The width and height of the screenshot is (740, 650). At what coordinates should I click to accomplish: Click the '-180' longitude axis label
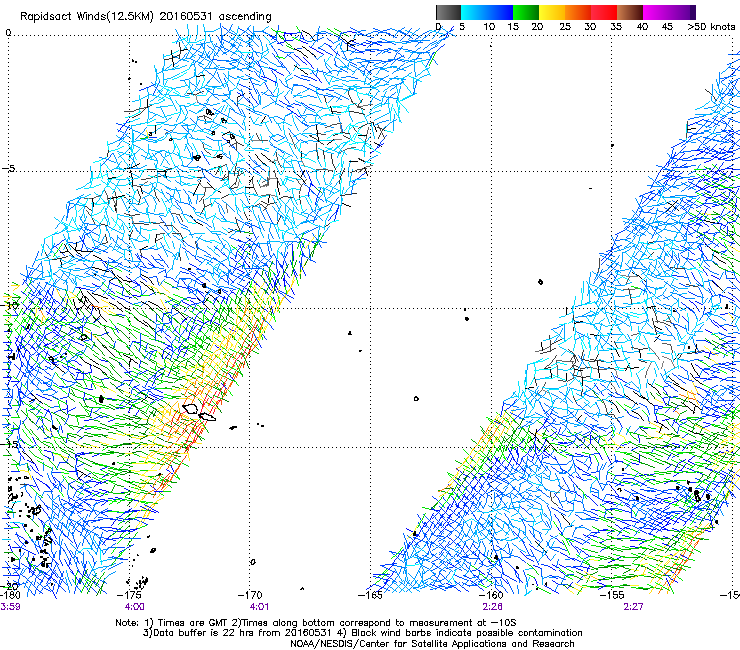coord(10,595)
